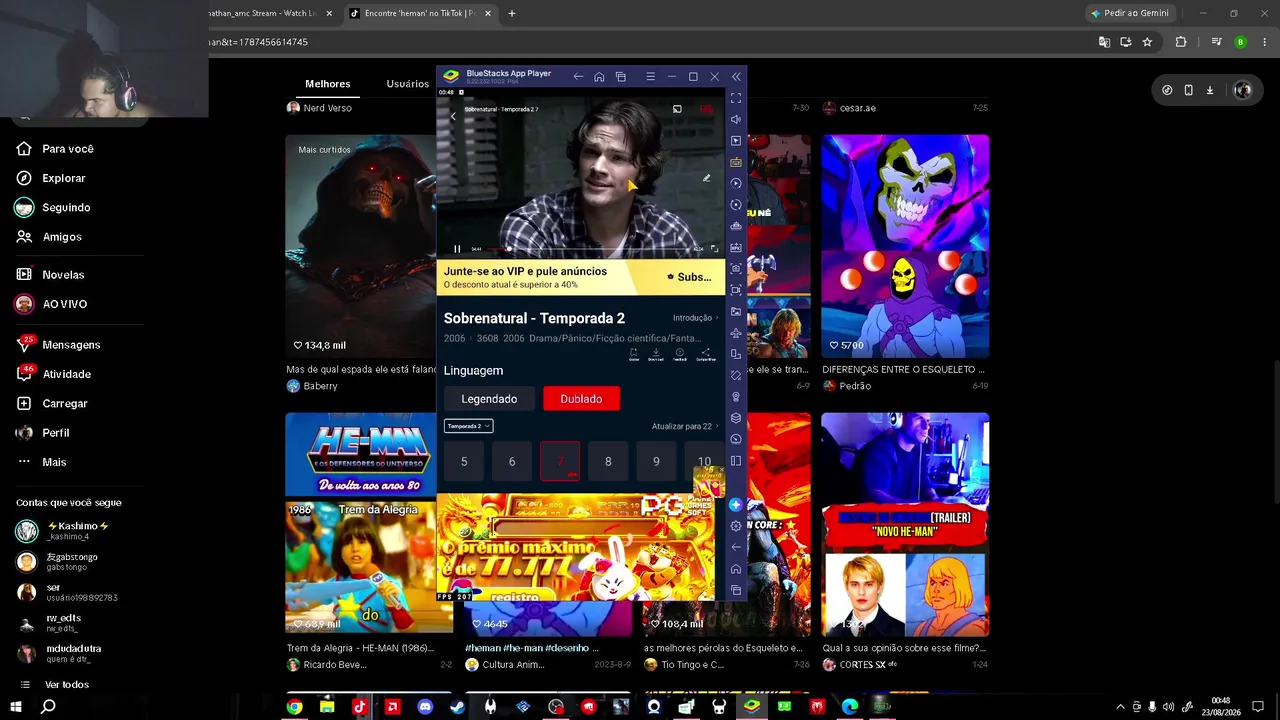Screen dimensions: 1280x720
Task: Open TikTok Carregar upload page
Action: click(53, 403)
